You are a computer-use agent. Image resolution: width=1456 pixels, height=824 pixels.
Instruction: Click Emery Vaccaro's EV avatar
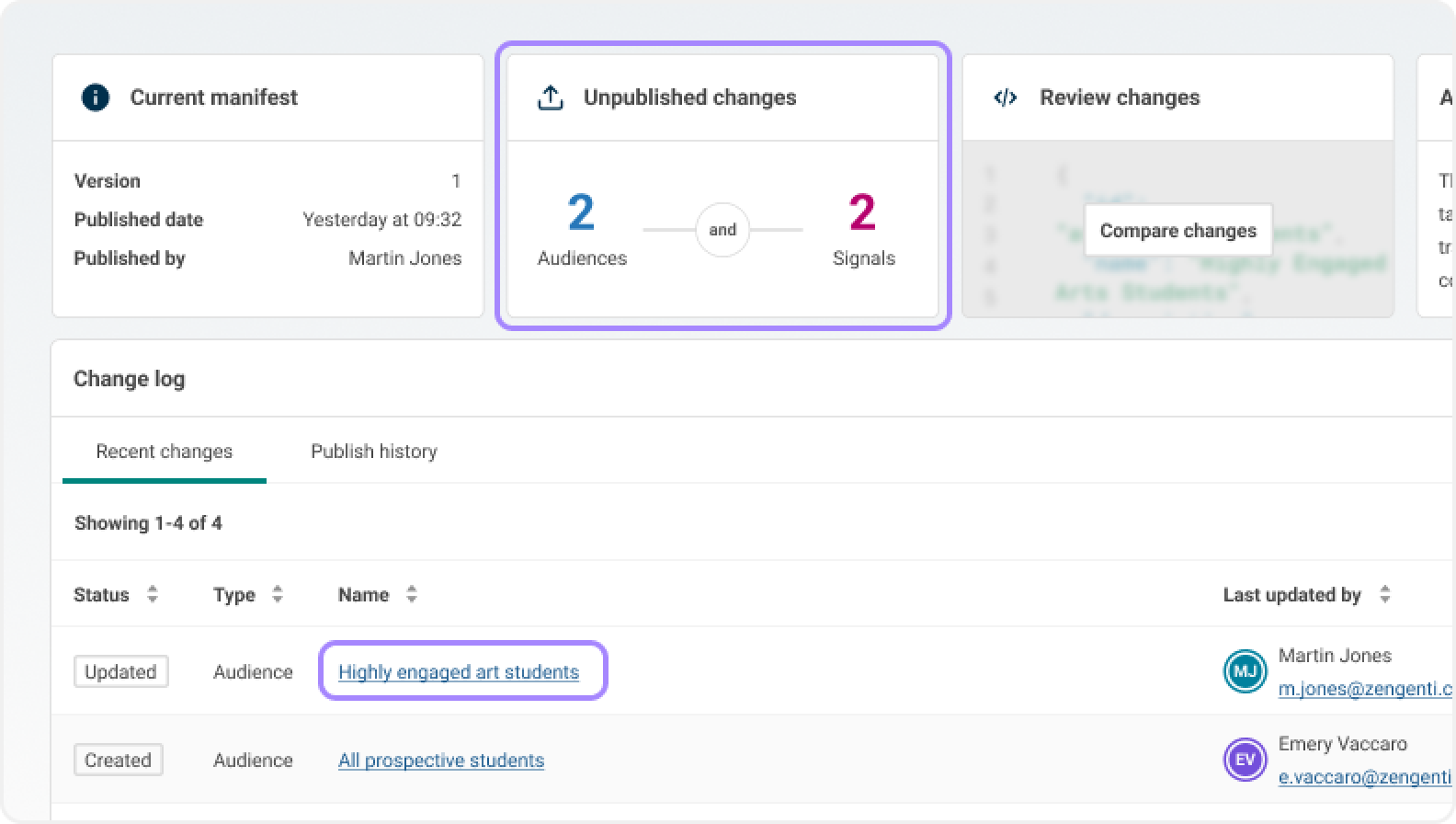(x=1245, y=760)
